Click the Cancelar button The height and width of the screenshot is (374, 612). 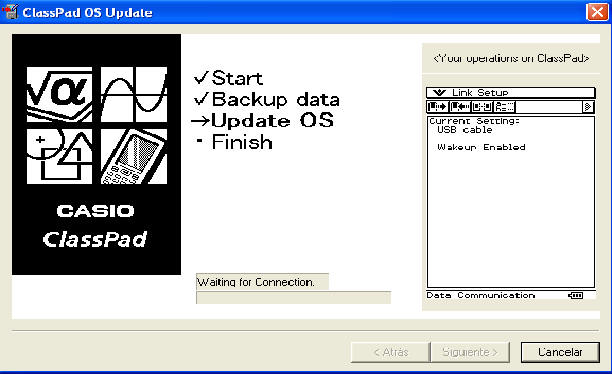pos(560,352)
